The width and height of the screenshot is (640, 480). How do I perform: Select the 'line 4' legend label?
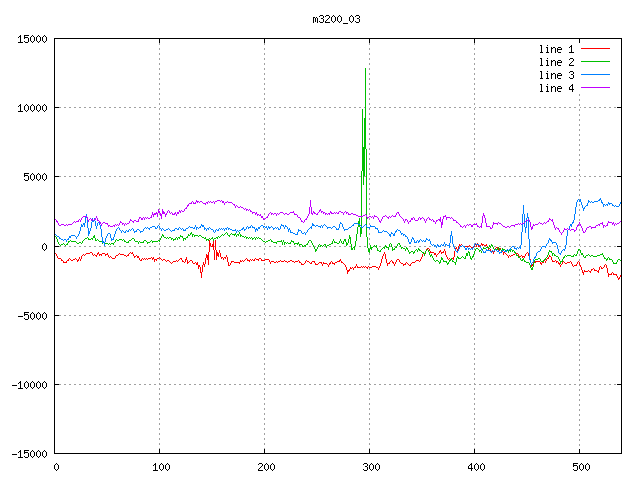(x=556, y=88)
